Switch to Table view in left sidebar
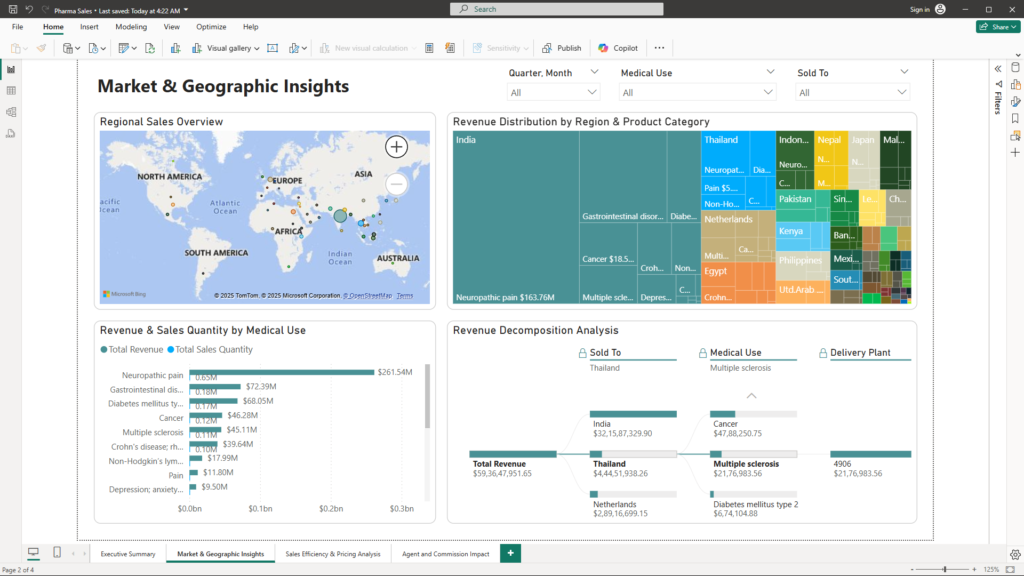The image size is (1024, 576). pyautogui.click(x=11, y=91)
